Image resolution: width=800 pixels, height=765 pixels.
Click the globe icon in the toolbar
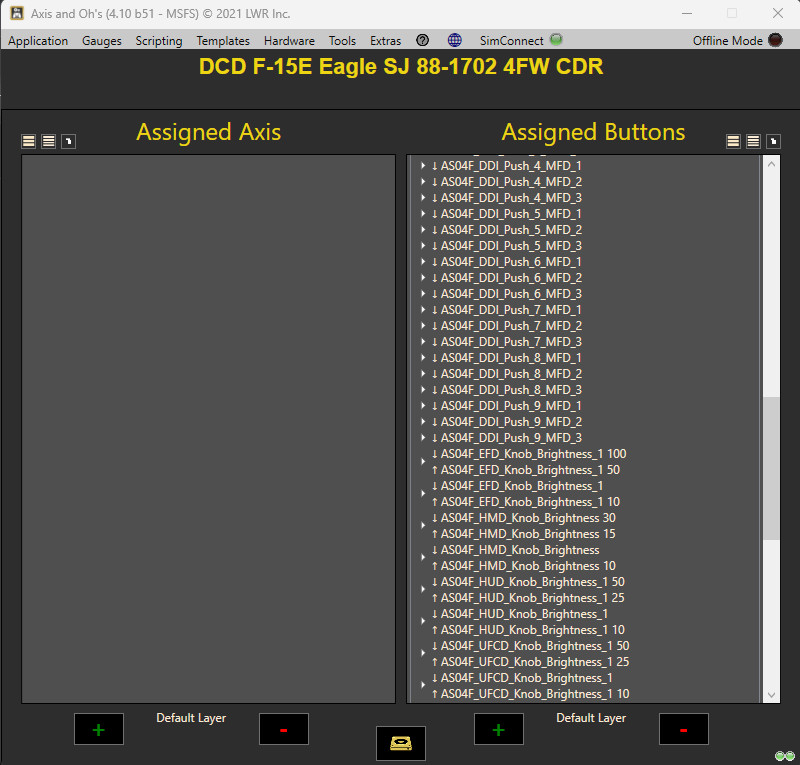[x=454, y=41]
